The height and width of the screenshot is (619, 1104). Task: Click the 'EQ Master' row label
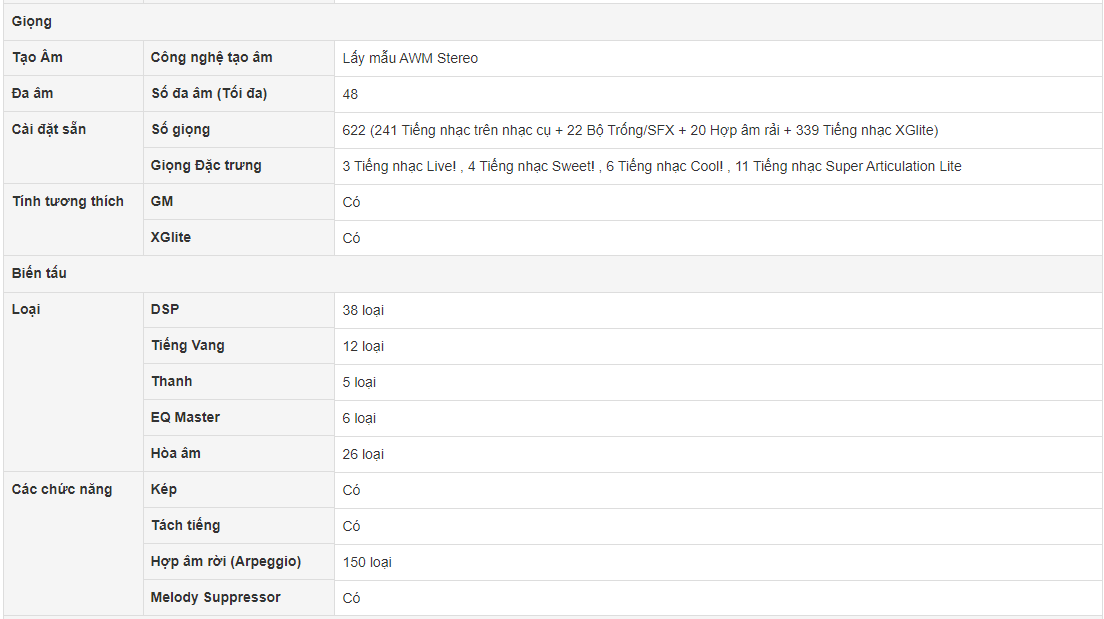click(185, 417)
